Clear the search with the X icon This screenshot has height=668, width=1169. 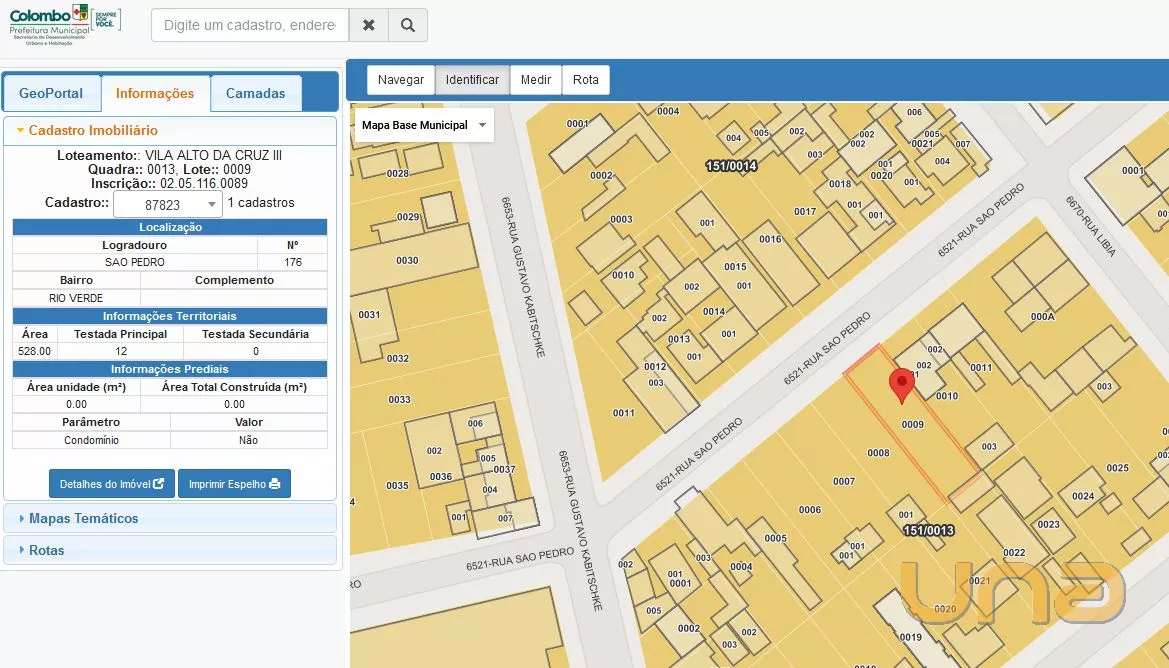coord(368,25)
